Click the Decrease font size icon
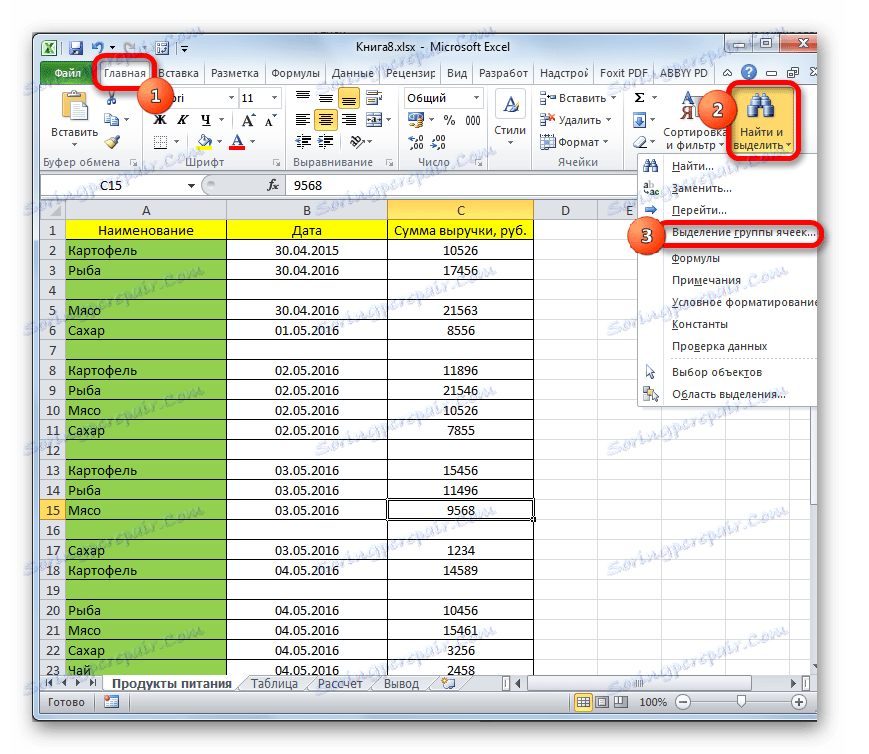Image resolution: width=869 pixels, height=754 pixels. click(x=270, y=120)
